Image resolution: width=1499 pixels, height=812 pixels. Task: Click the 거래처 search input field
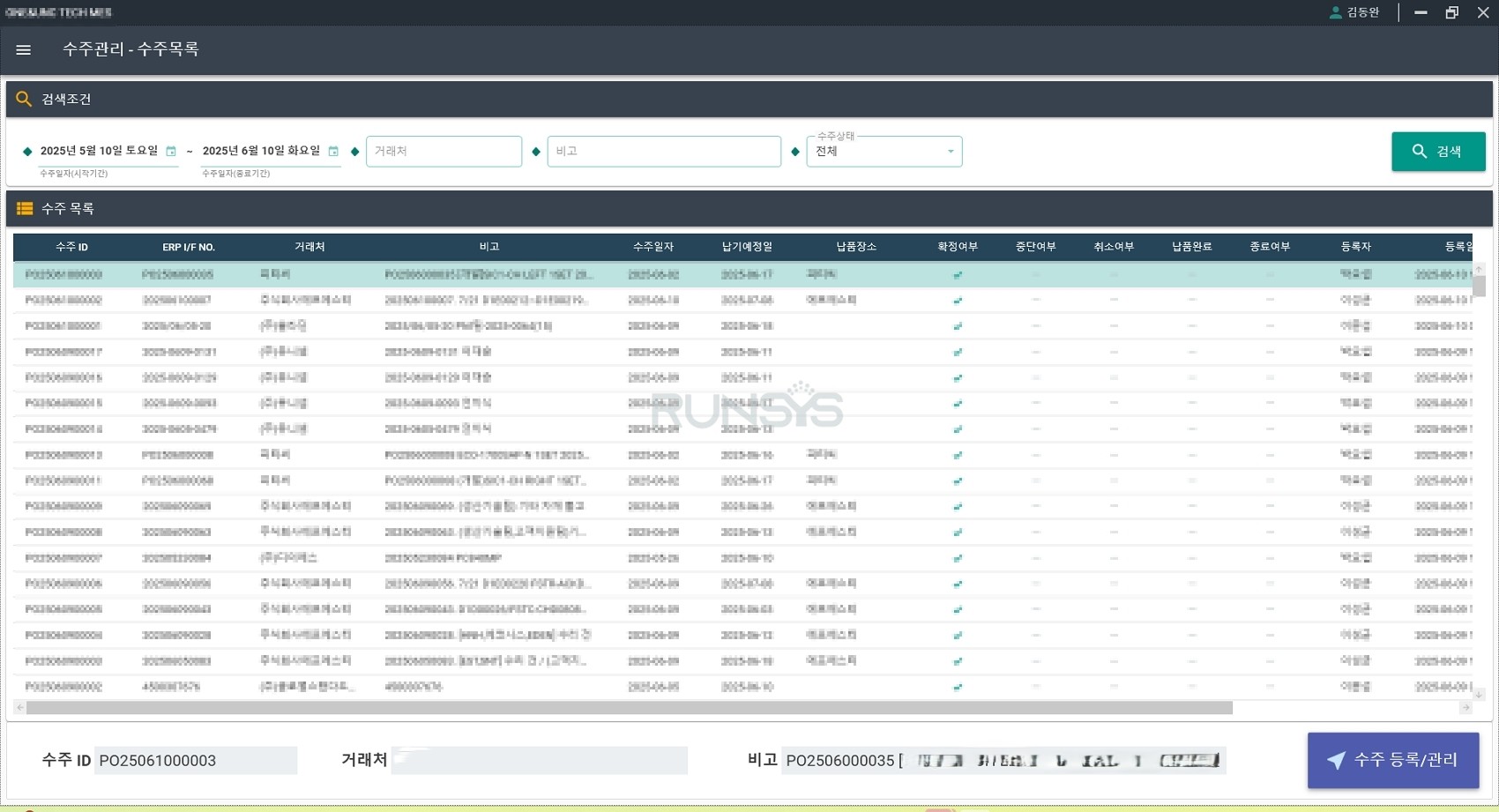(444, 152)
